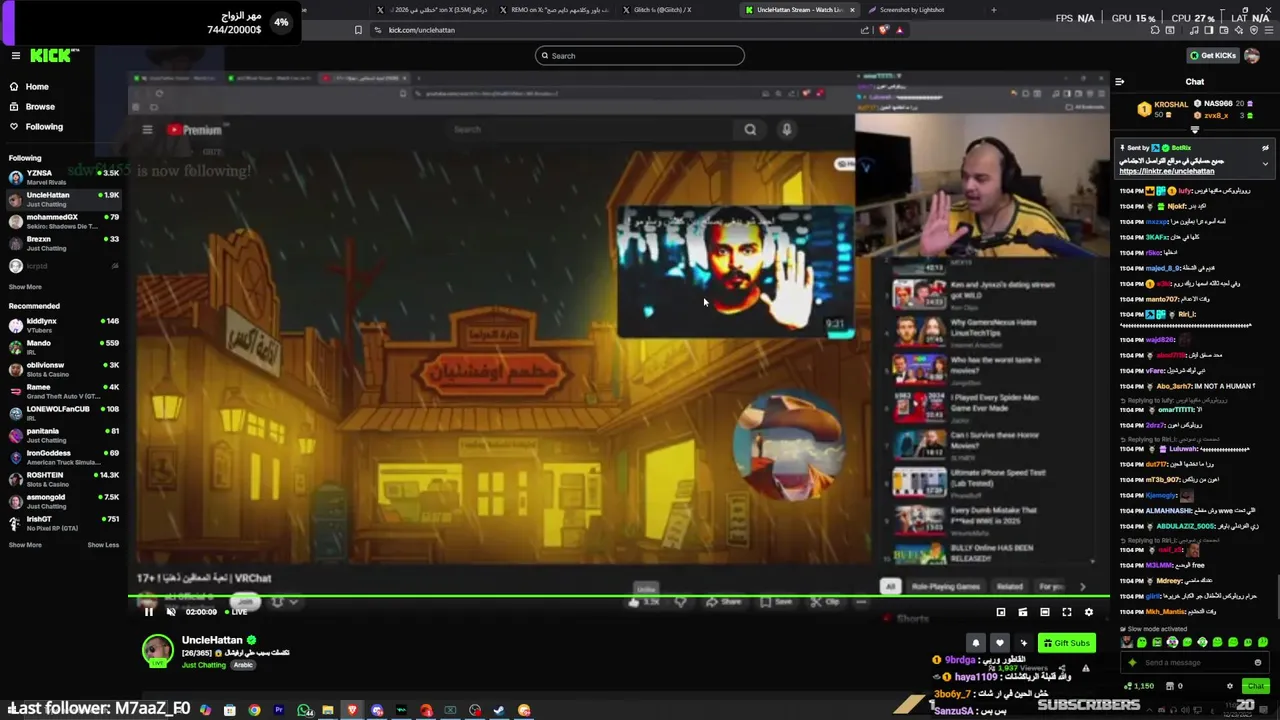1280x720 pixels.
Task: Pause the stream player
Action: coord(148,612)
